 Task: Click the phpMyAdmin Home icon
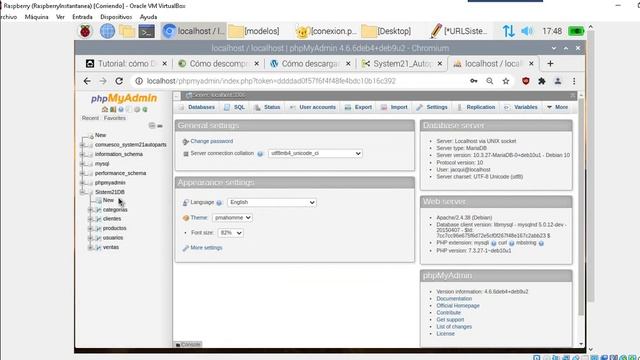(x=105, y=109)
